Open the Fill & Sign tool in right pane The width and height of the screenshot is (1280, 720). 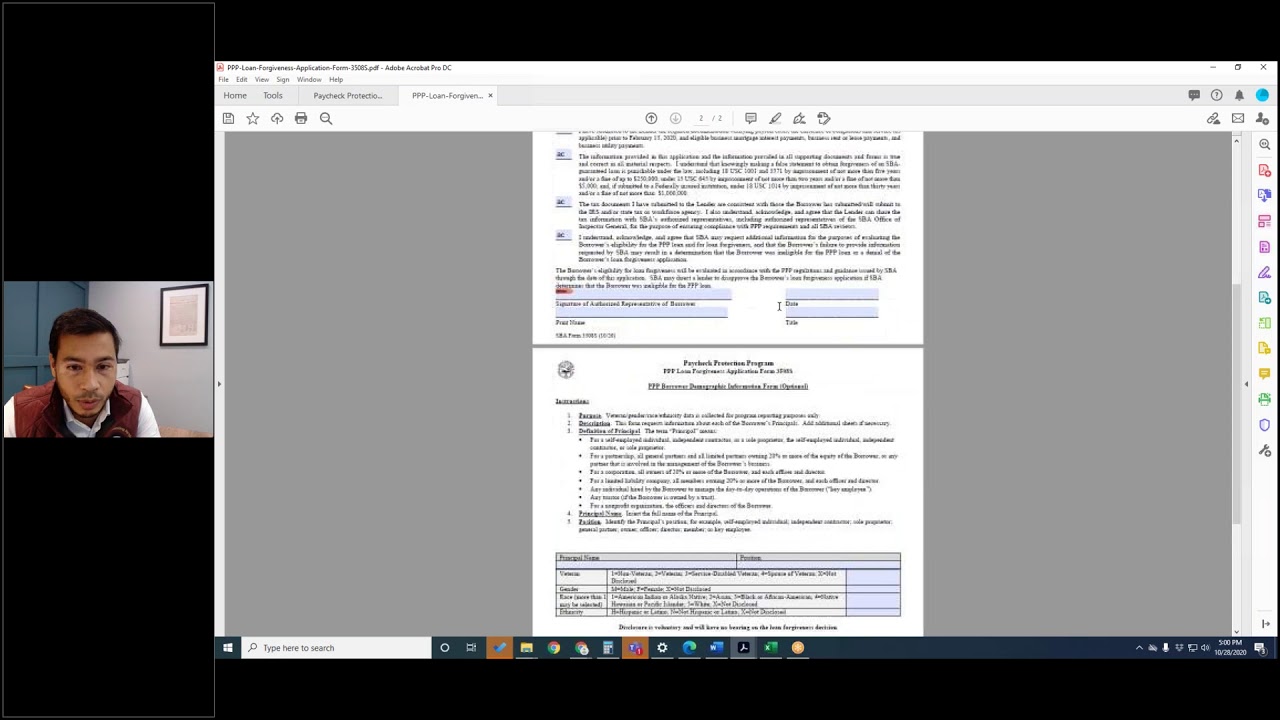point(1265,272)
